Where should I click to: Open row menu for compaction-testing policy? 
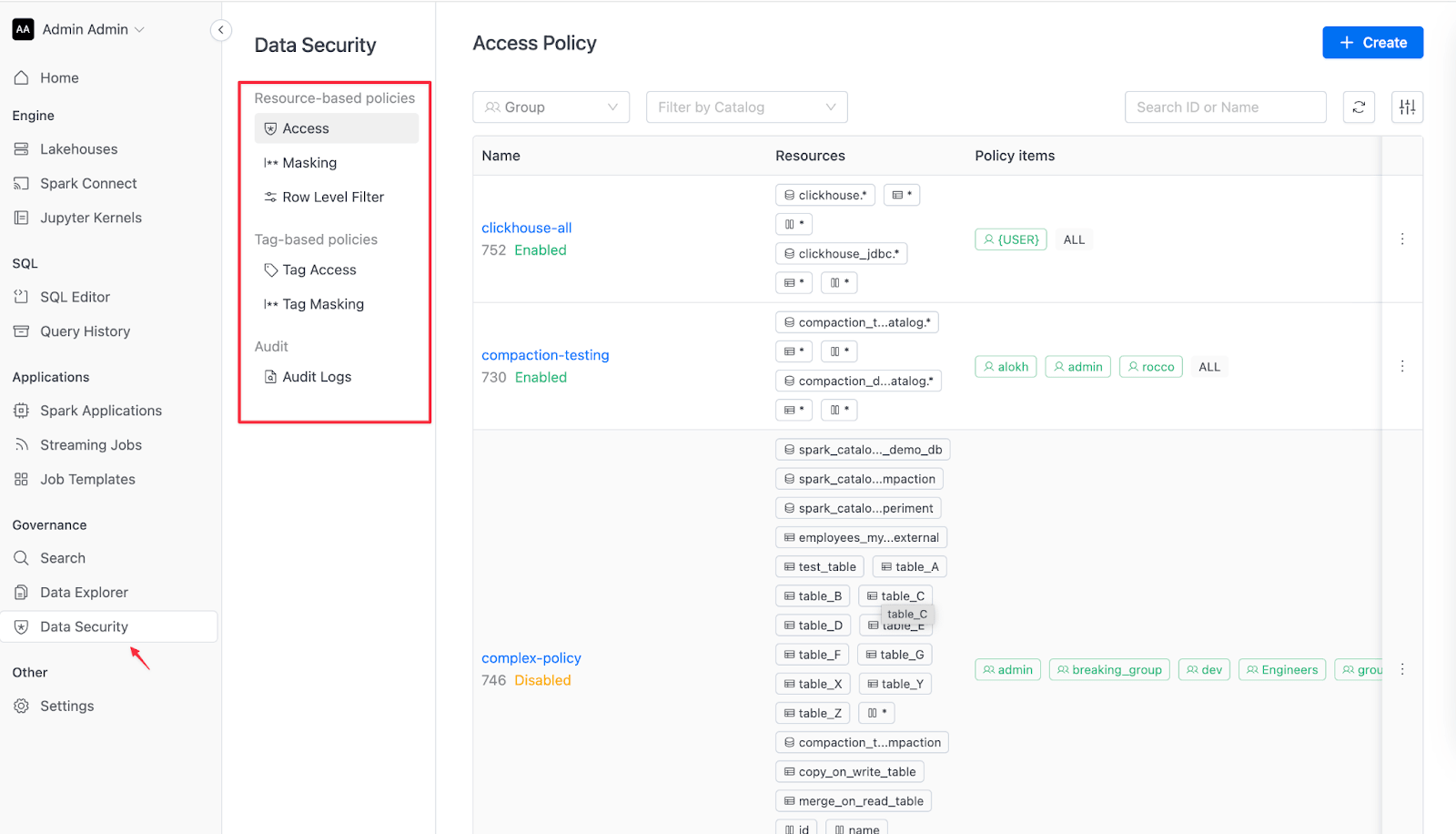pyautogui.click(x=1402, y=366)
